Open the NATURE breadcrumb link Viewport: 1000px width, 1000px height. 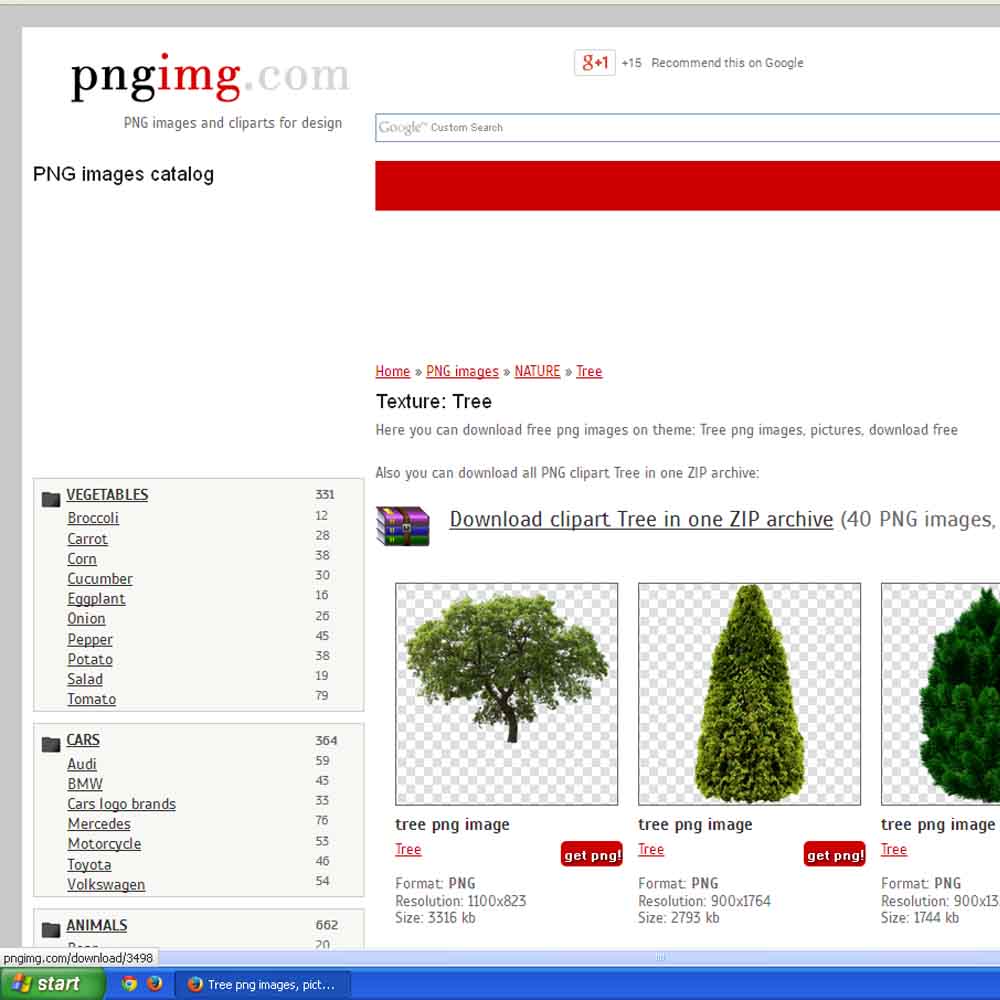pyautogui.click(x=537, y=371)
